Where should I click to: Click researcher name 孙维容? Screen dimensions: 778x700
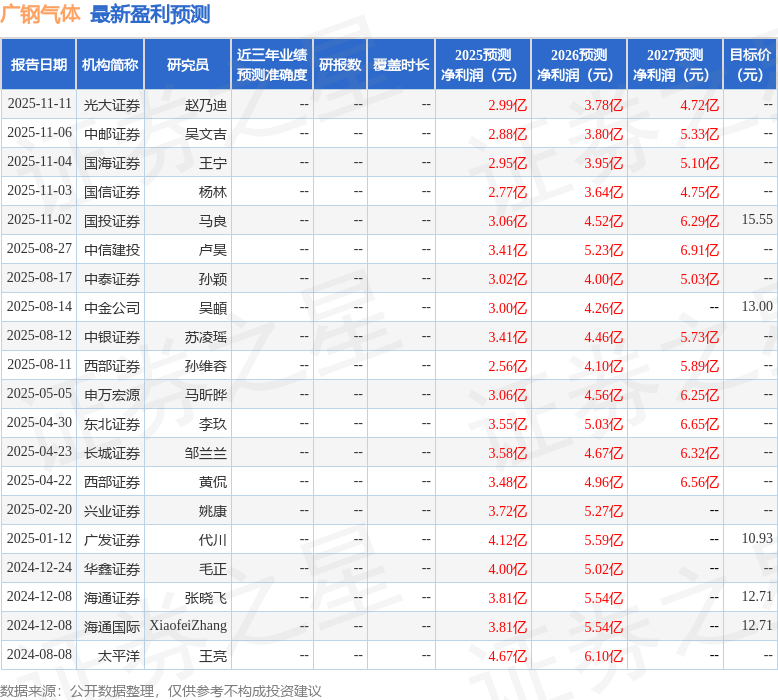click(206, 366)
